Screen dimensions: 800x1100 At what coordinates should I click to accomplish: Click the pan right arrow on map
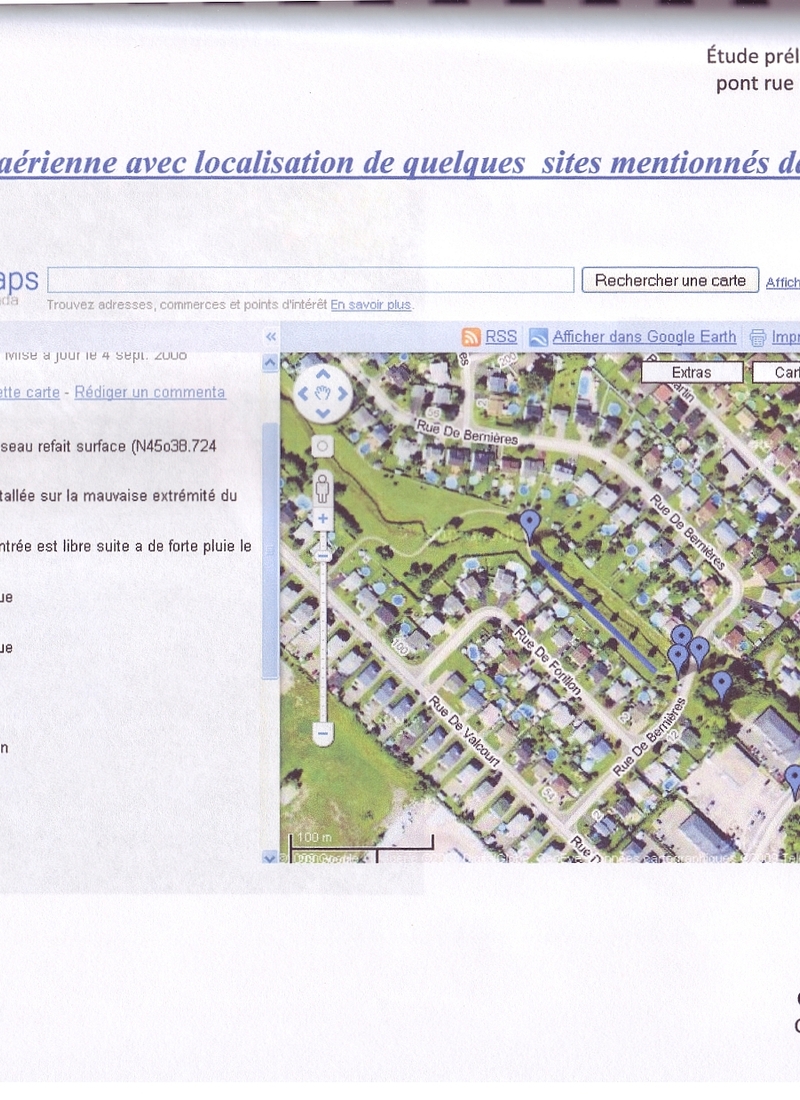[341, 393]
